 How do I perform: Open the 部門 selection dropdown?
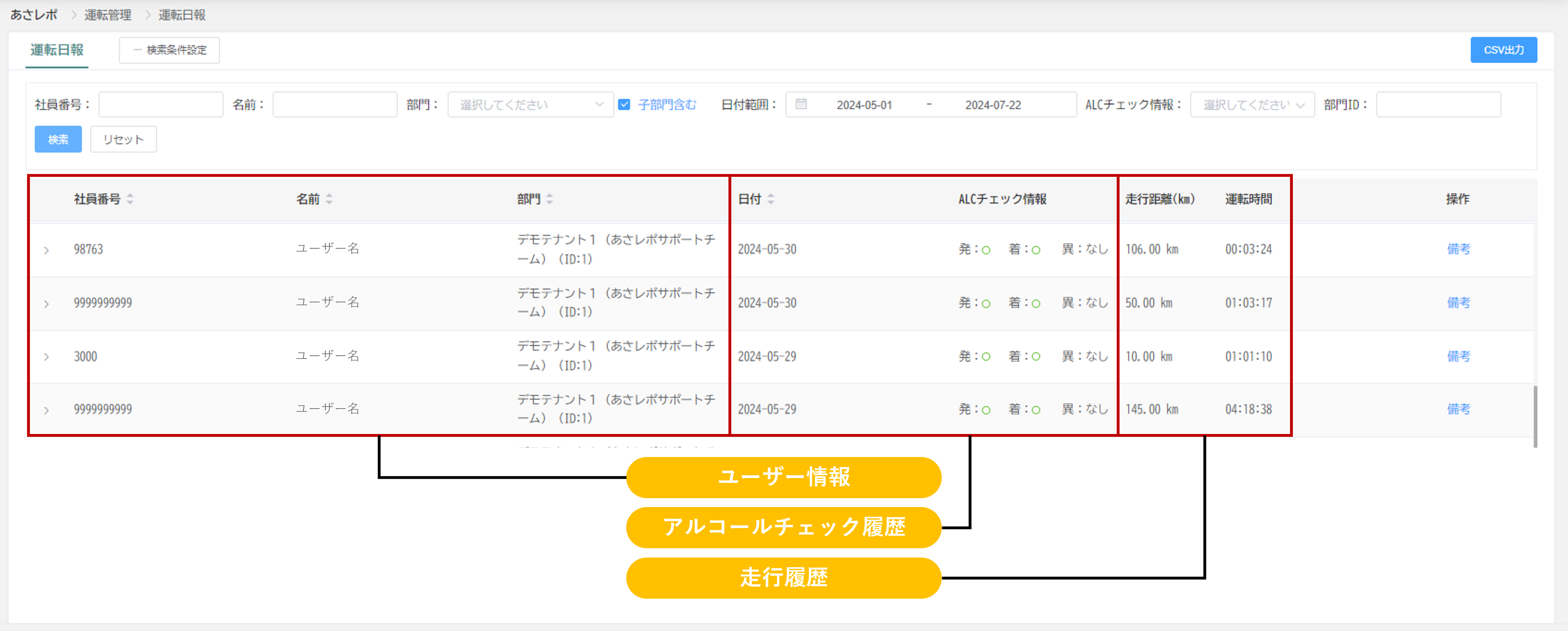pyautogui.click(x=530, y=105)
